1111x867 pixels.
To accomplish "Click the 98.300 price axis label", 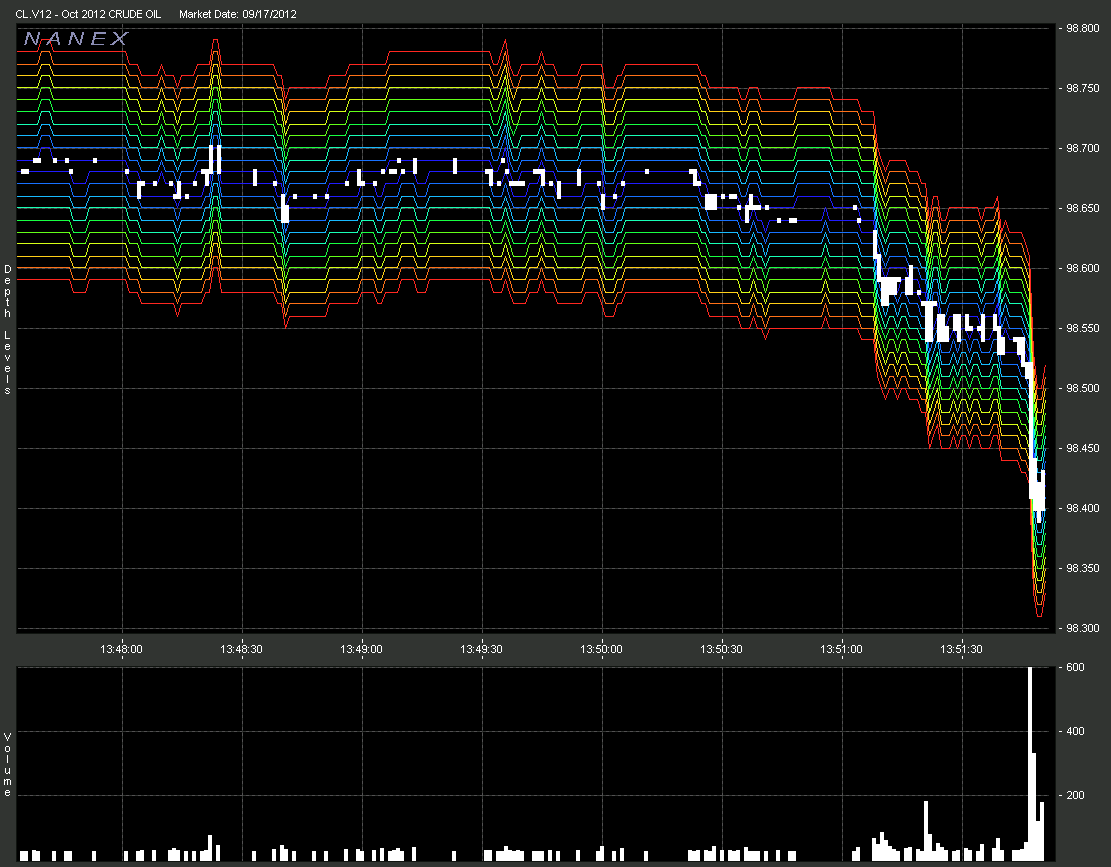I will [x=1083, y=628].
